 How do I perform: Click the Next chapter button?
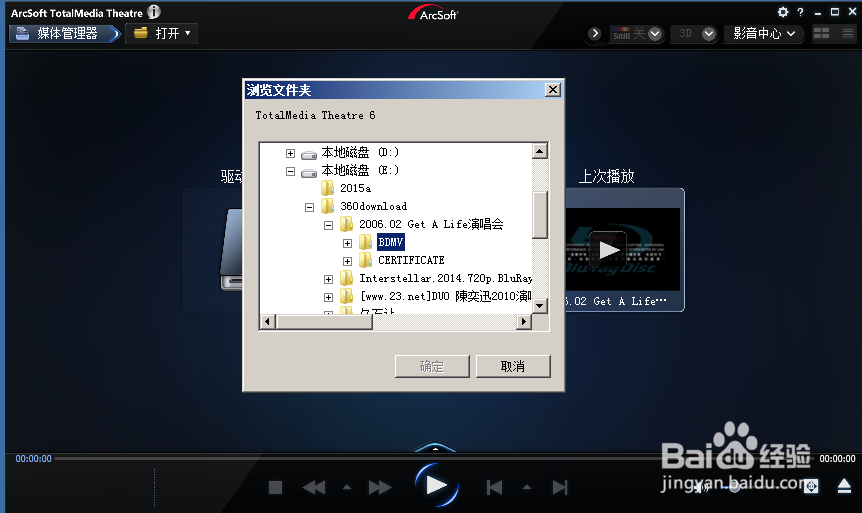pos(560,487)
